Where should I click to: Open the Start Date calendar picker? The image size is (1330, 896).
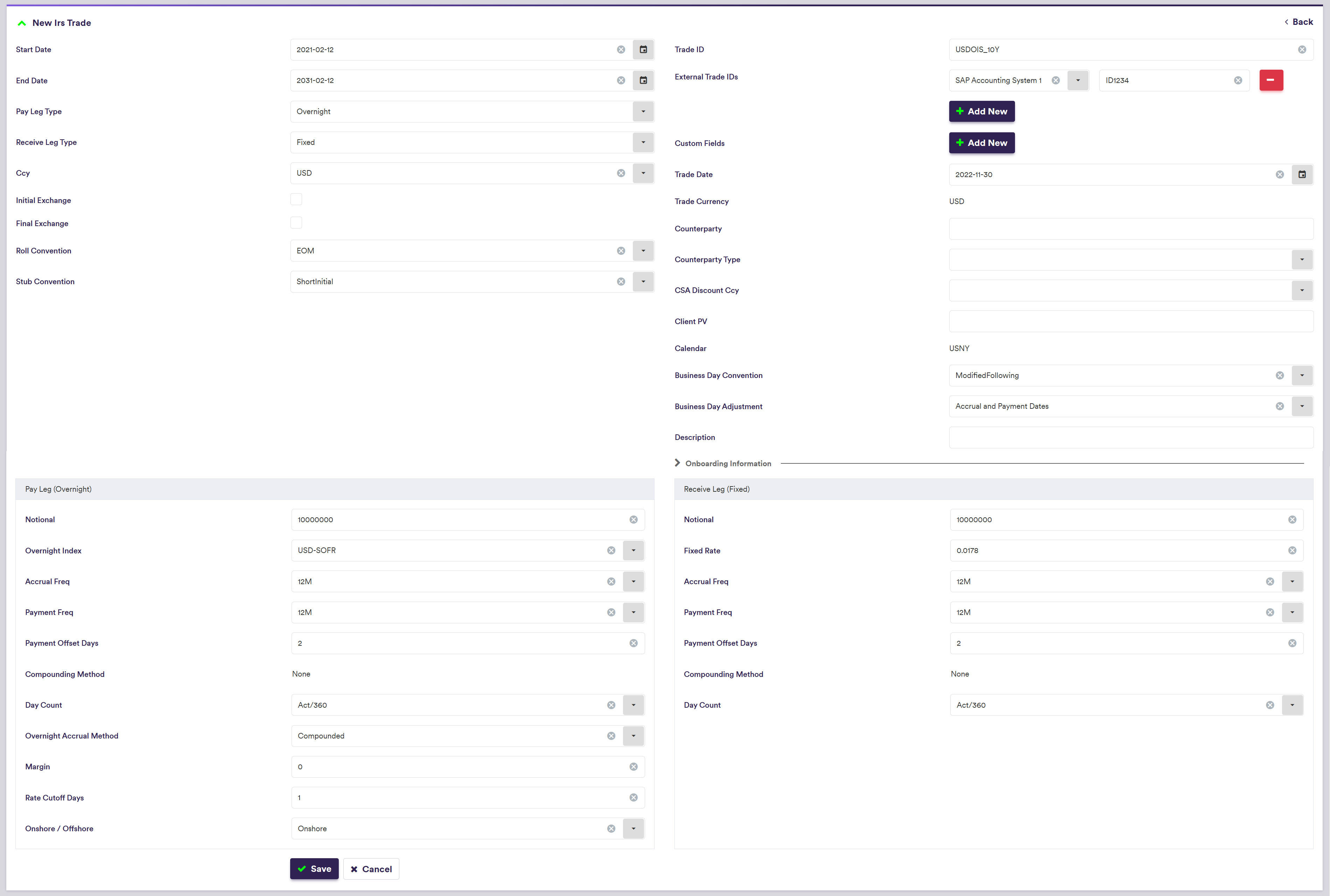click(x=643, y=50)
